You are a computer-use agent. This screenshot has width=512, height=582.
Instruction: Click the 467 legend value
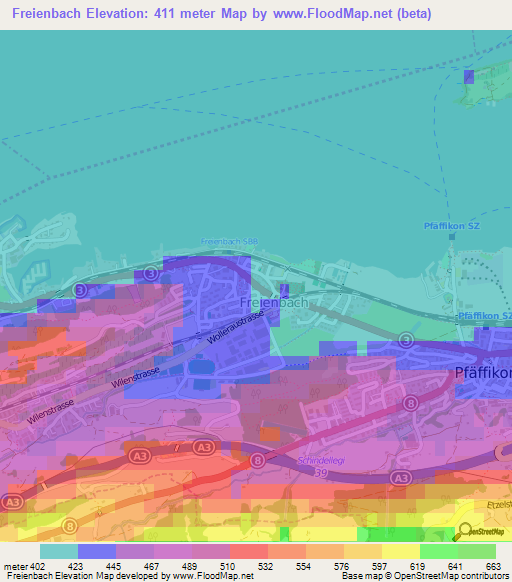[151, 567]
